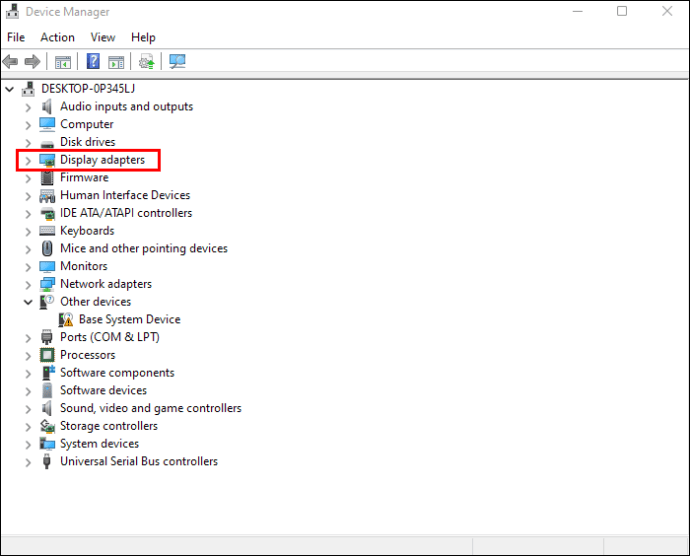Expand the Audio inputs and outputs chevron
The width and height of the screenshot is (690, 556).
[28, 107]
